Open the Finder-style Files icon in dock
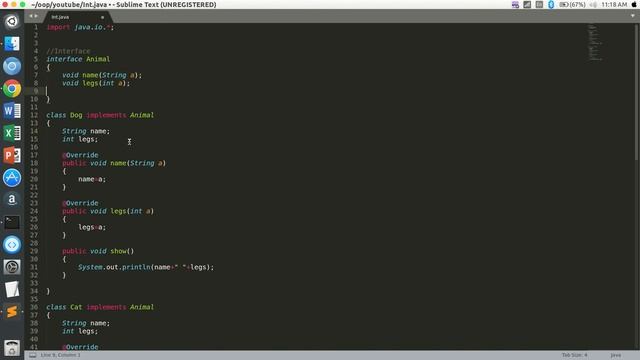Image resolution: width=640 pixels, height=360 pixels. click(12, 44)
